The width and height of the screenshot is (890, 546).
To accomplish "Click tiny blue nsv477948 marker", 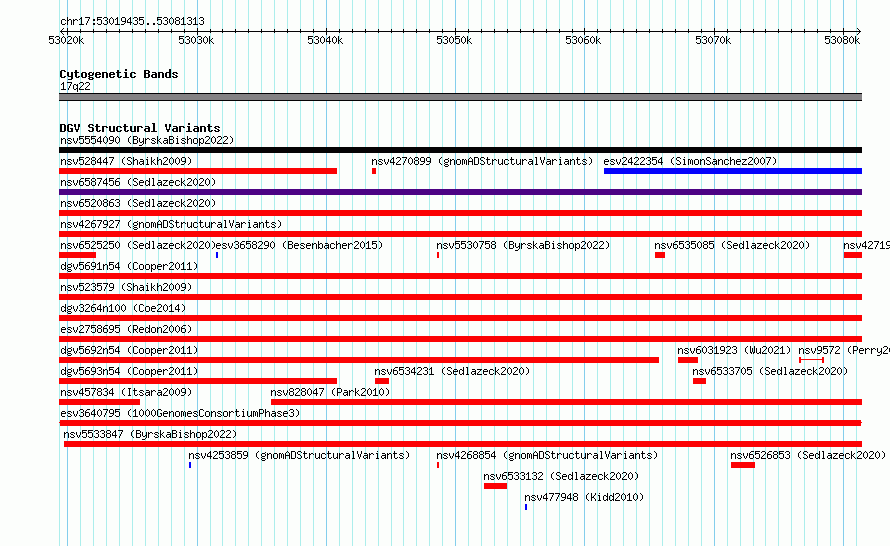I will pos(526,507).
